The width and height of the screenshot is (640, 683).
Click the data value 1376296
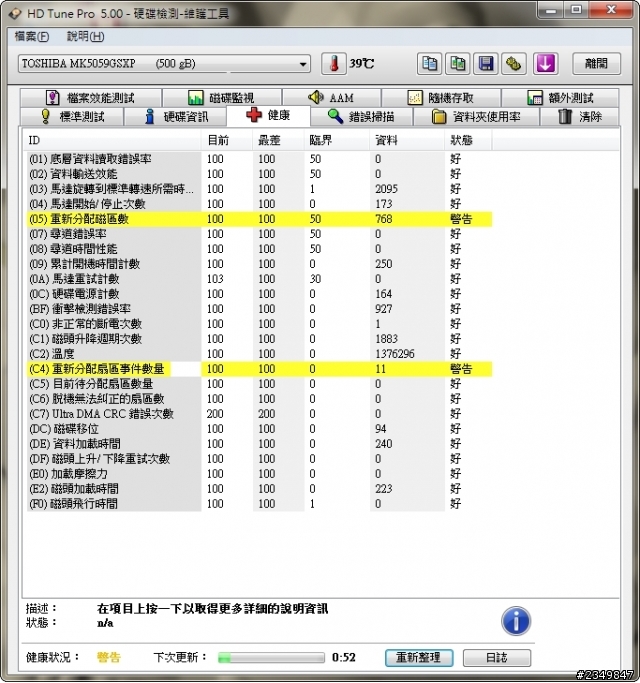395,354
